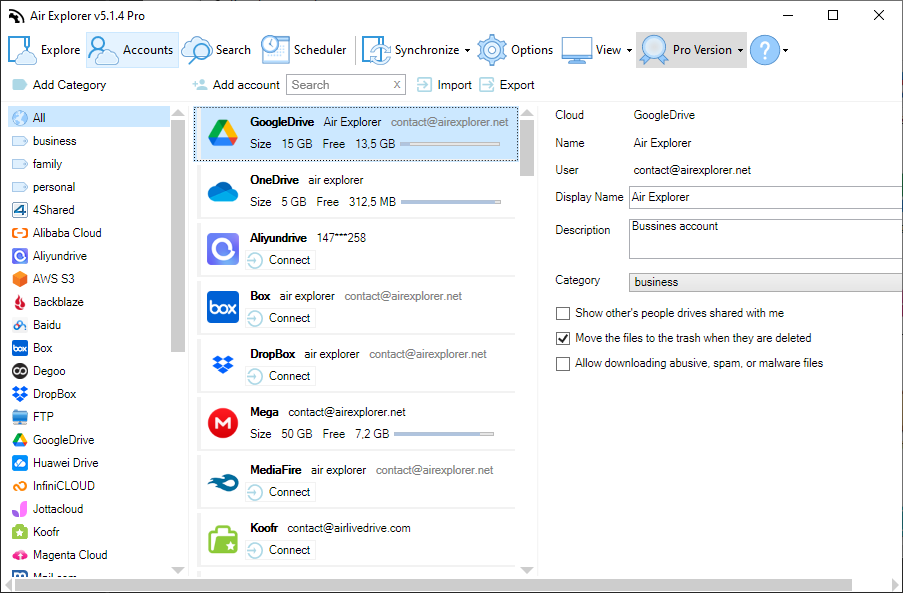Export accounts

coord(507,85)
